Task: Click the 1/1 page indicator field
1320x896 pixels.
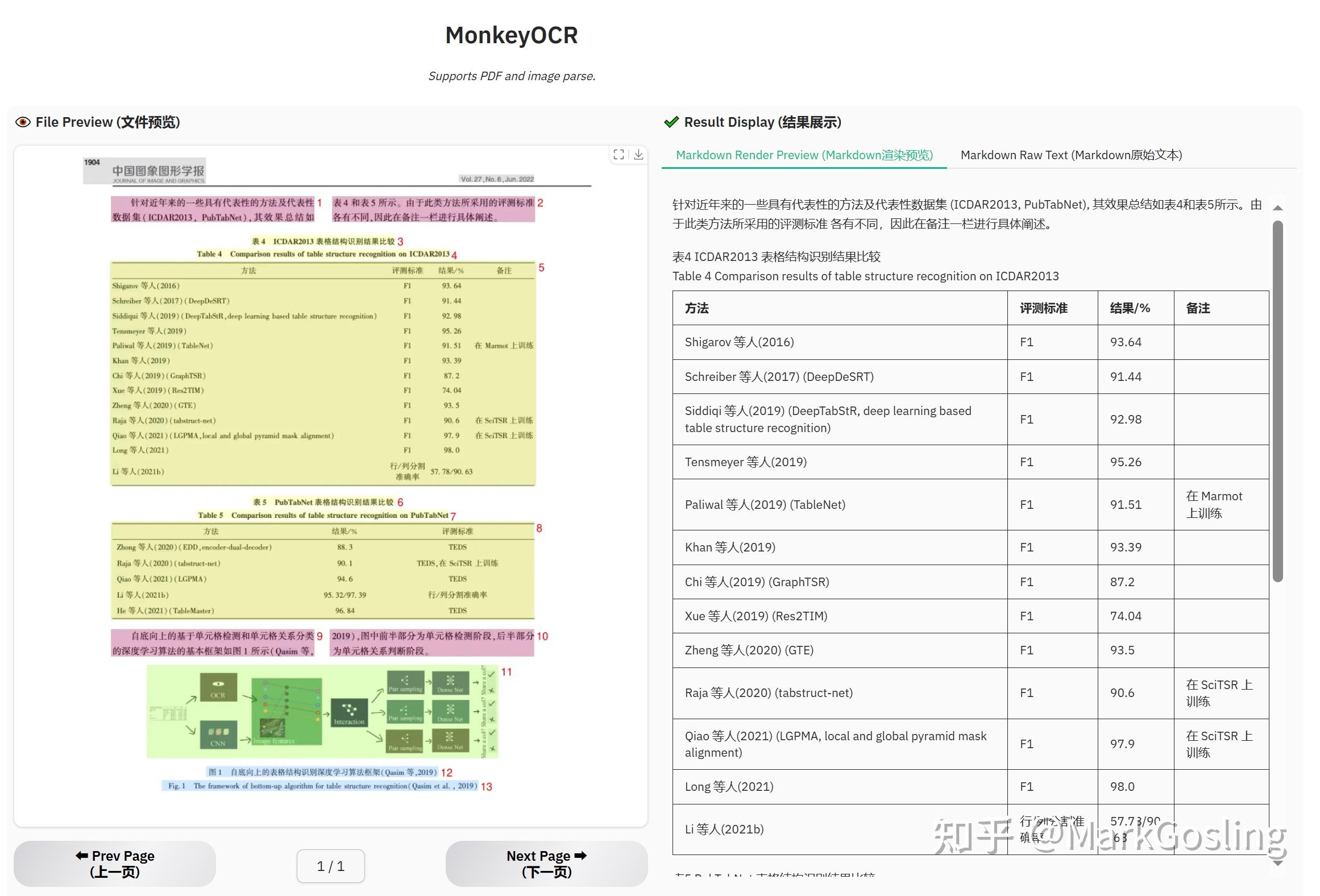Action: 331,866
